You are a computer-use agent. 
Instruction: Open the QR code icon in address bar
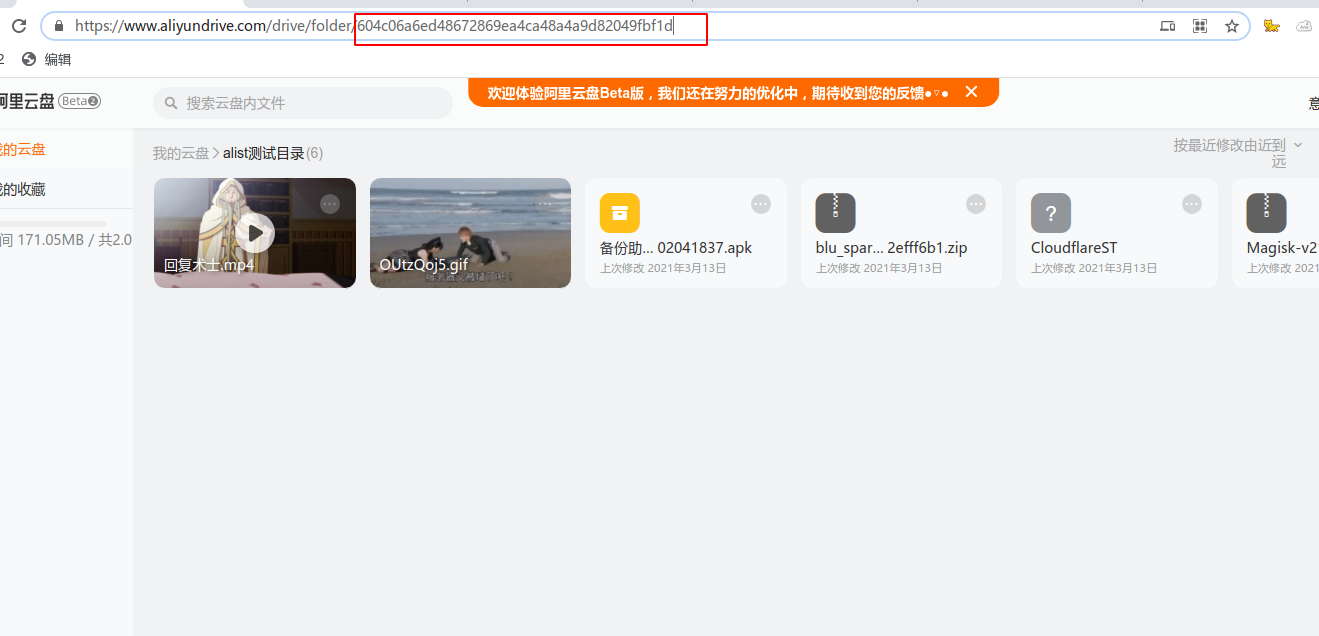(x=1200, y=26)
